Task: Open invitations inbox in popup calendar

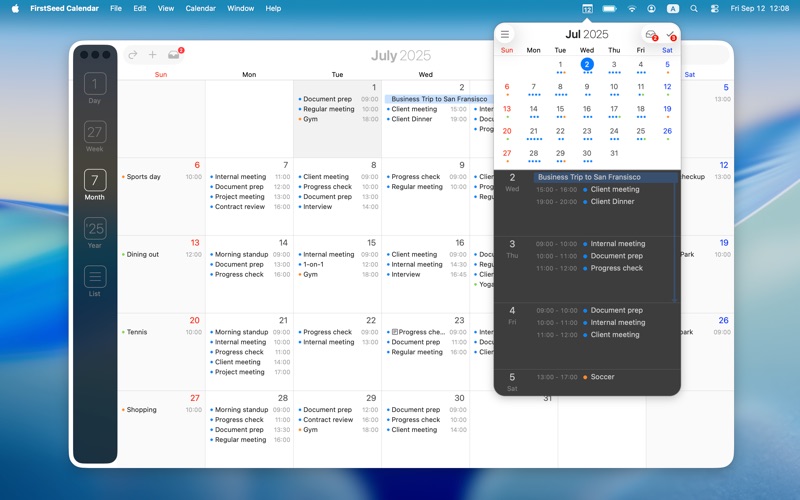Action: click(651, 35)
